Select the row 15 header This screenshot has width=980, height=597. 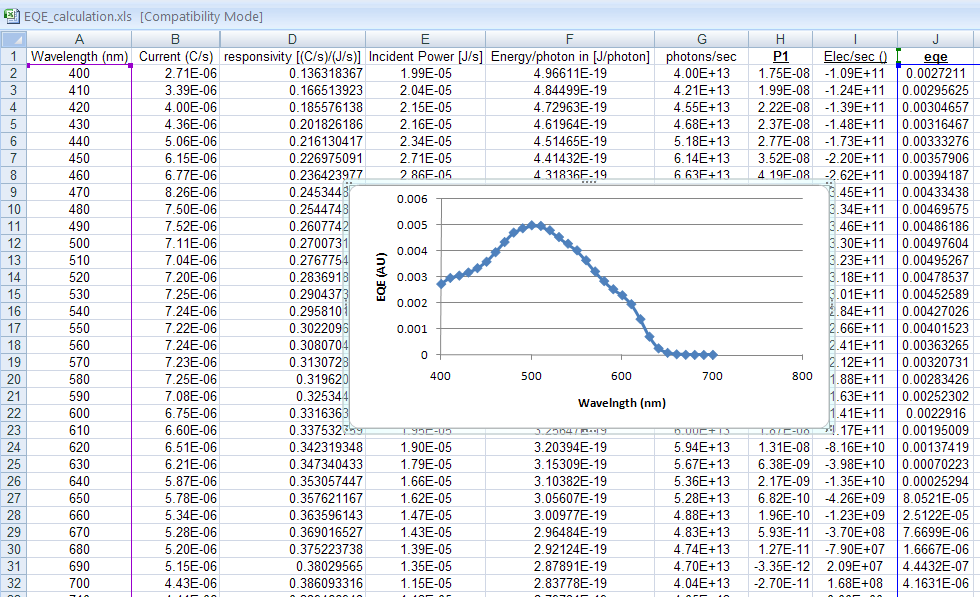coord(13,295)
